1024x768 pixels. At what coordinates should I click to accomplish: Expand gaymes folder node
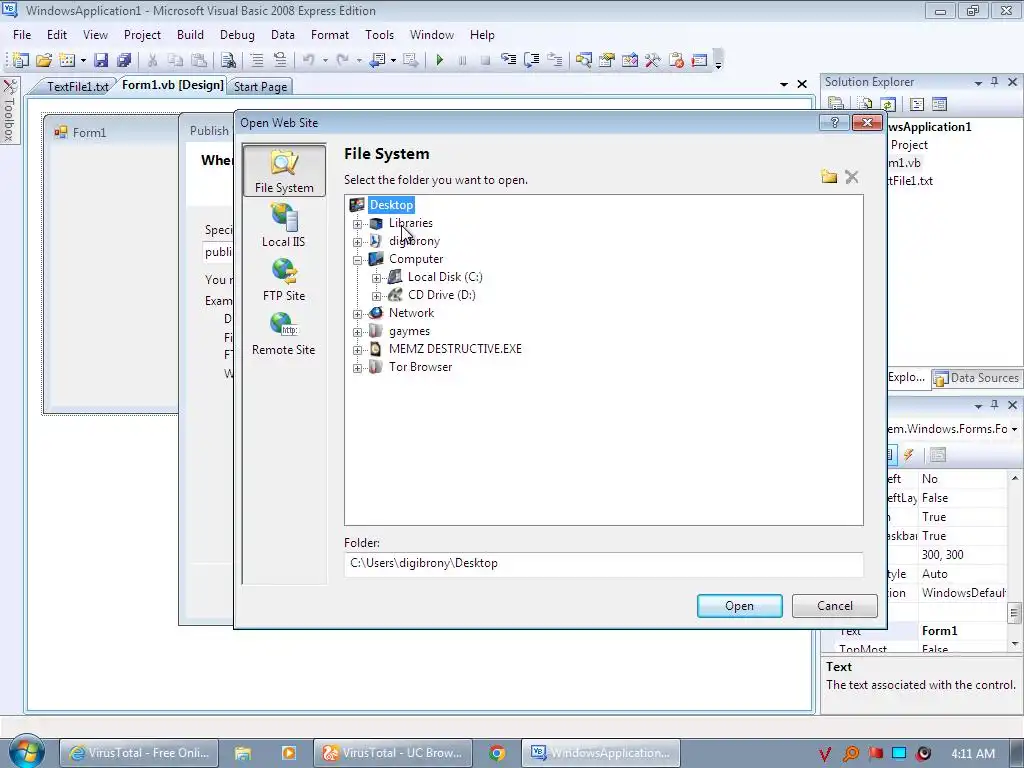coord(357,332)
